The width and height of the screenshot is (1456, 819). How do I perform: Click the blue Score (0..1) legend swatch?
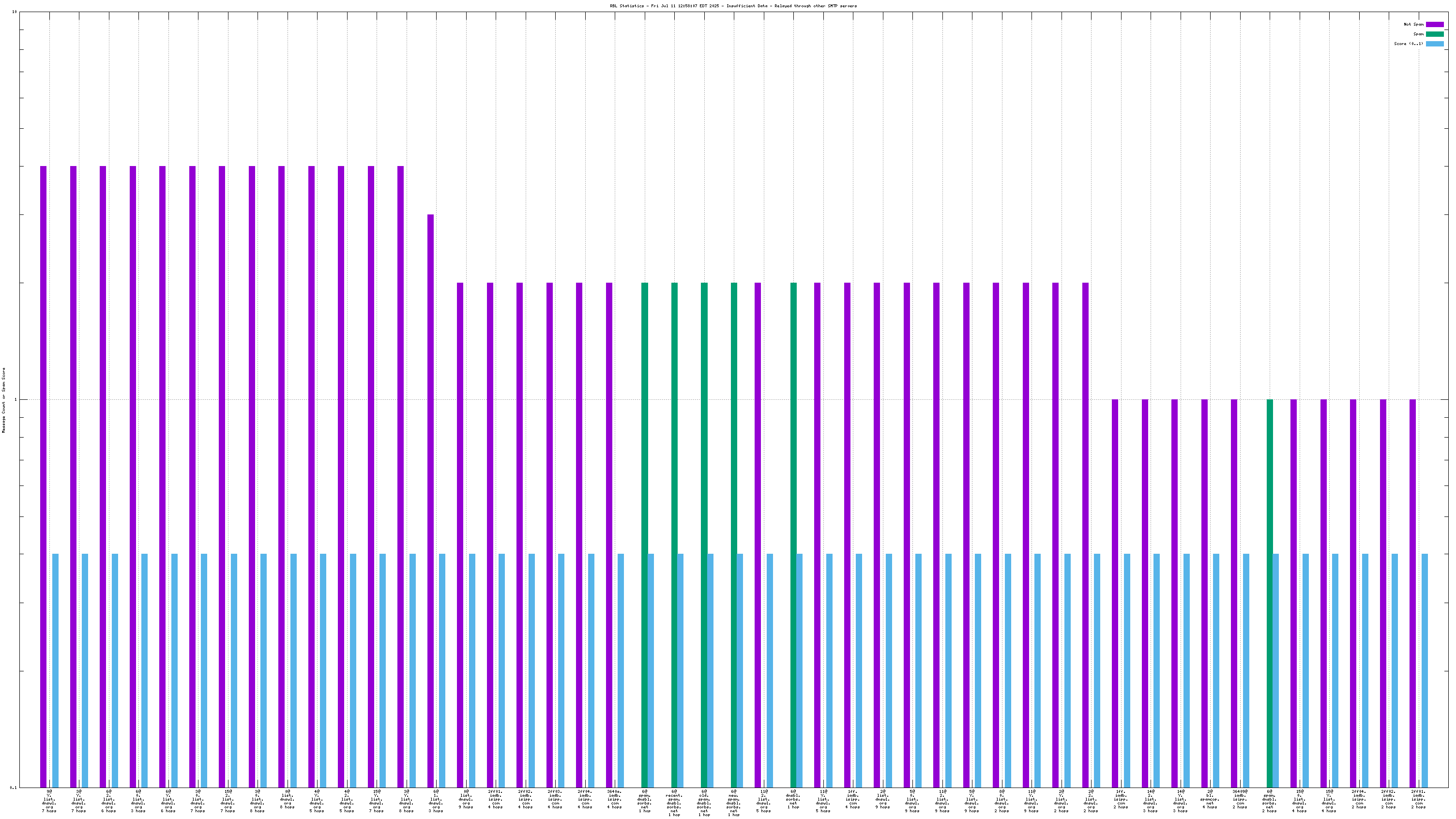point(1435,44)
